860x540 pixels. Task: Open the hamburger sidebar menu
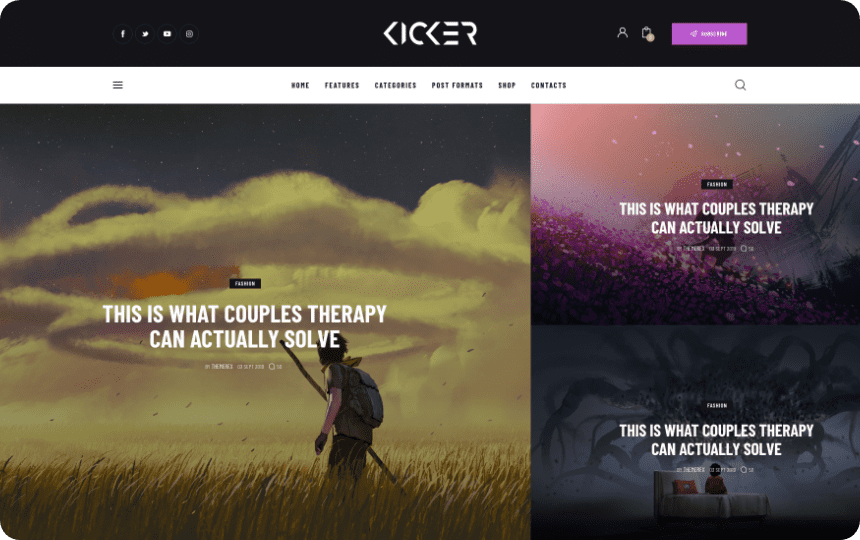click(x=118, y=85)
